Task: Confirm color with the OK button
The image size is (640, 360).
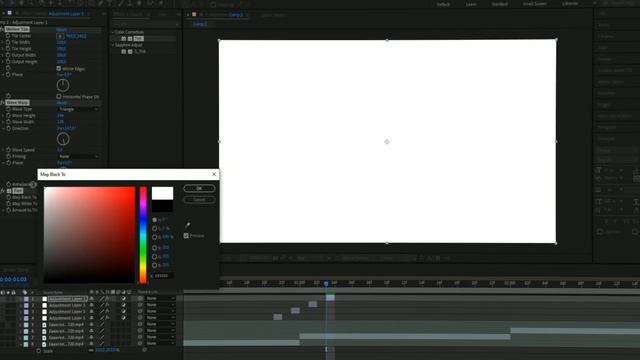Action: [199, 189]
